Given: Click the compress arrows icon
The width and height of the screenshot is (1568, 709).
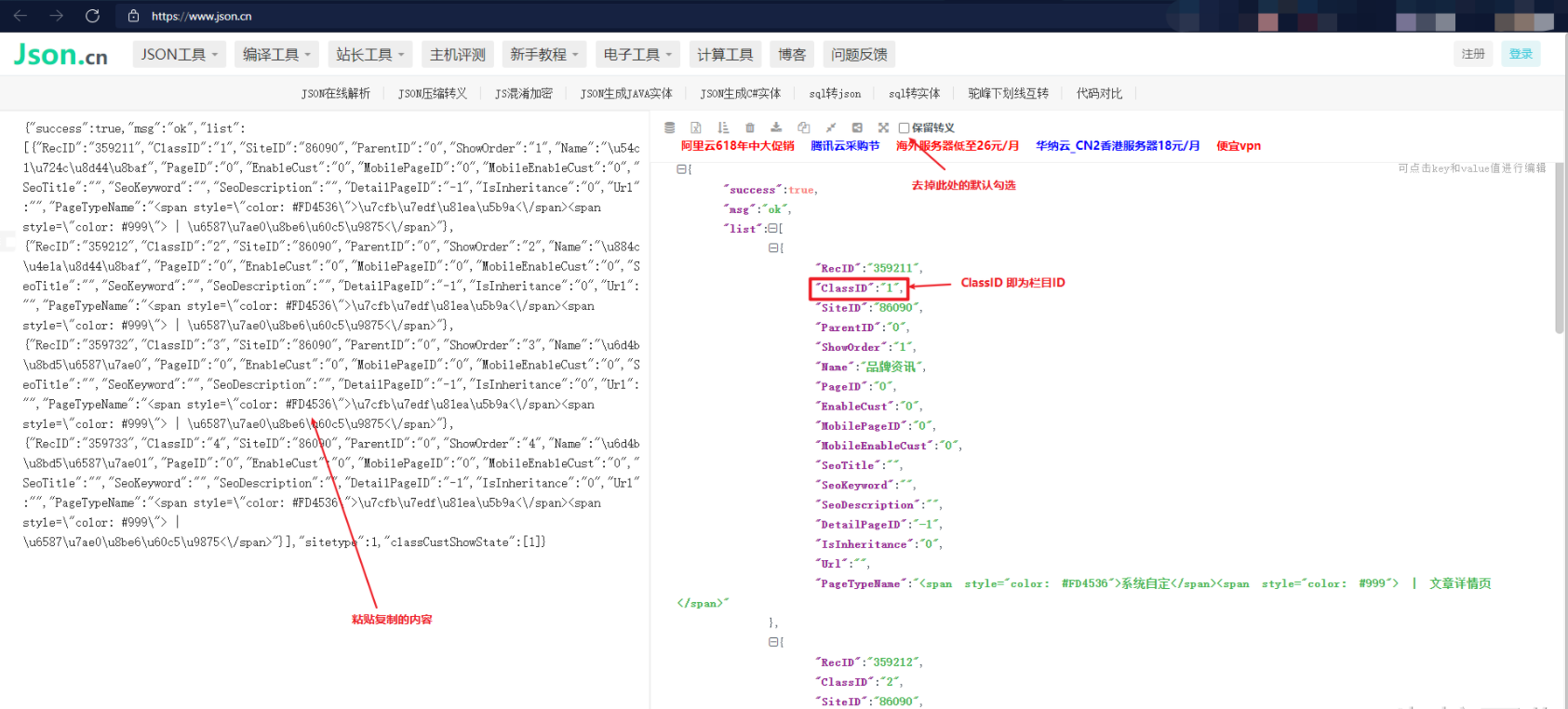Looking at the screenshot, I should click(830, 127).
